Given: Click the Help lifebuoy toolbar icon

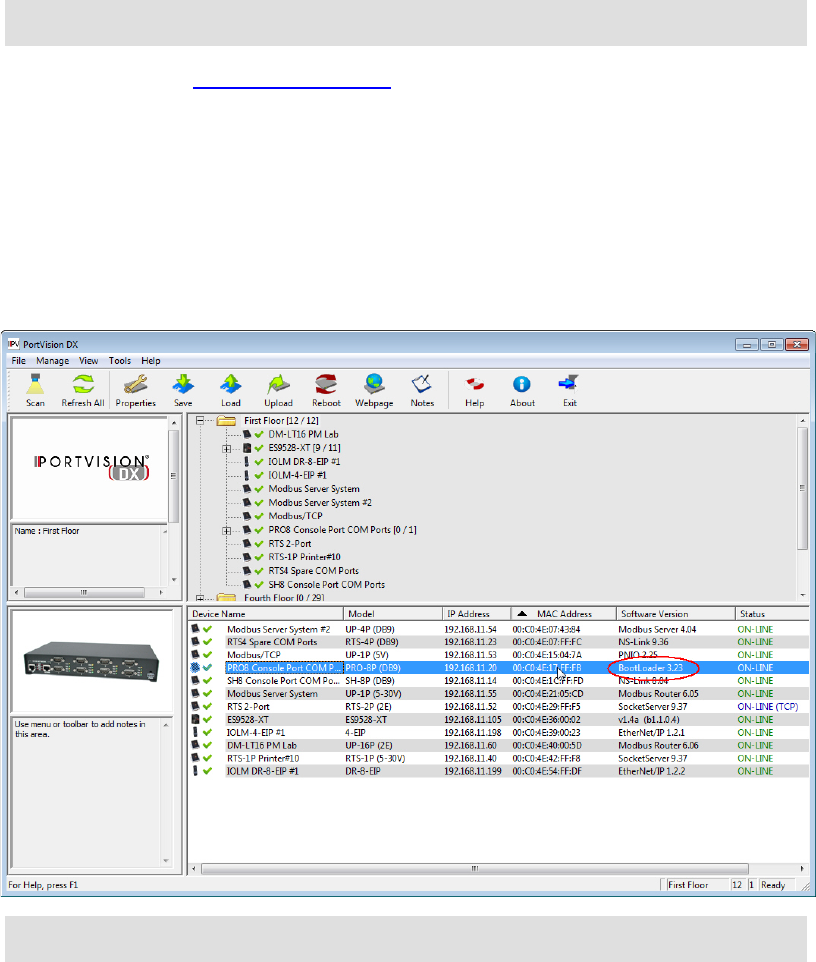Looking at the screenshot, I should point(474,390).
